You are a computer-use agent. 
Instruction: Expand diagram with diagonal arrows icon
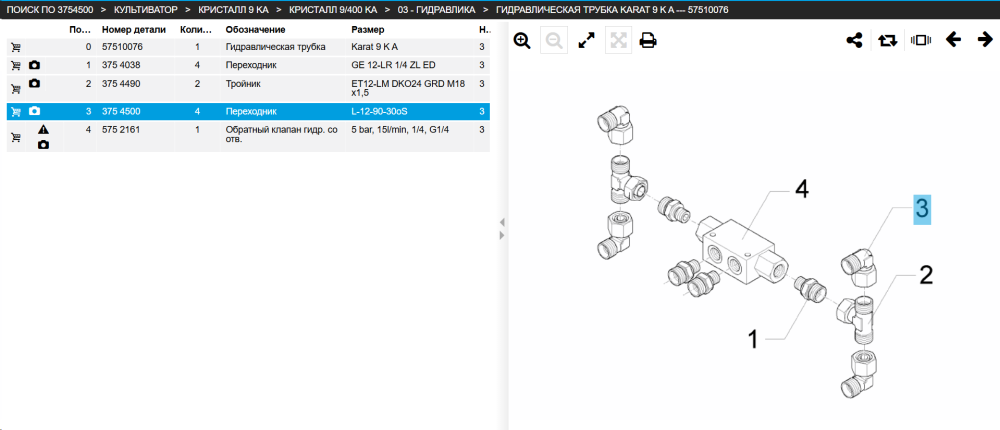tap(585, 41)
